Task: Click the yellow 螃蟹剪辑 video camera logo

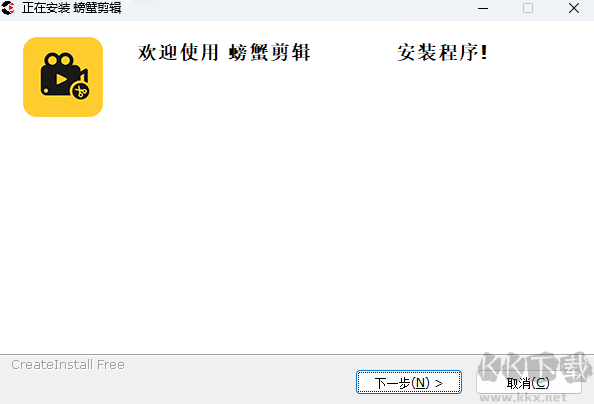Action: pos(63,77)
